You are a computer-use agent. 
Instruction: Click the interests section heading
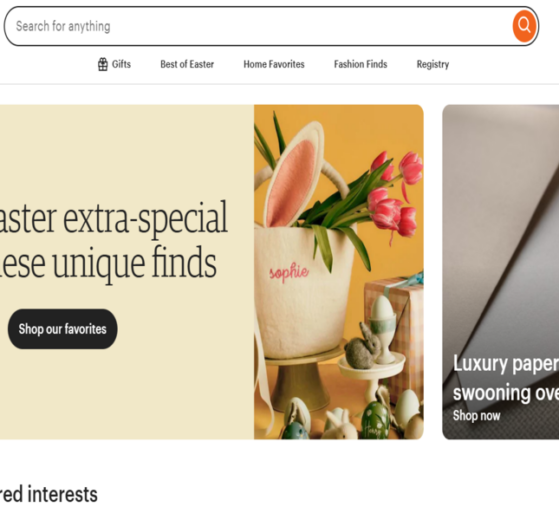pos(49,494)
